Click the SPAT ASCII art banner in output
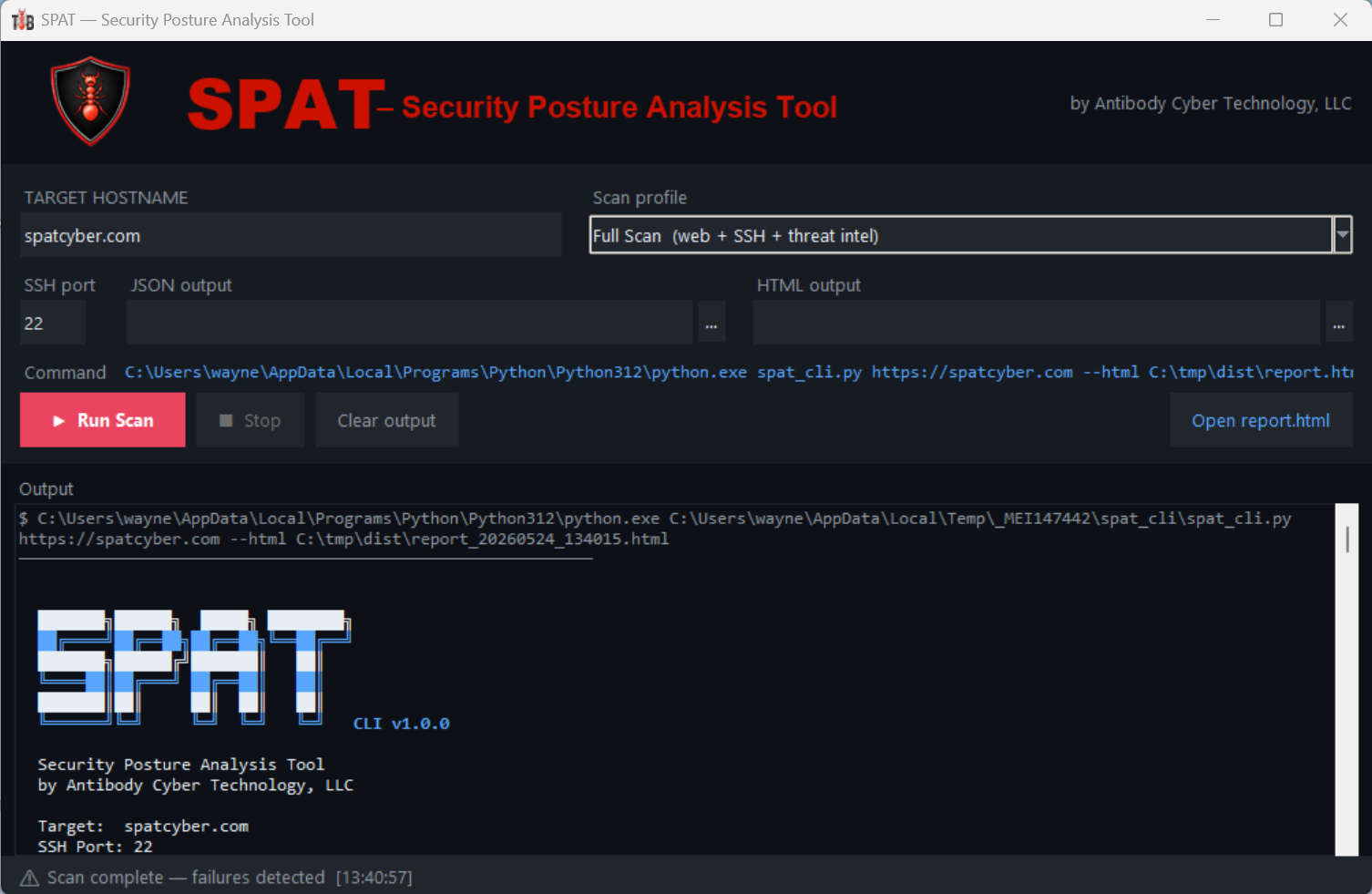This screenshot has height=894, width=1372. (x=194, y=668)
